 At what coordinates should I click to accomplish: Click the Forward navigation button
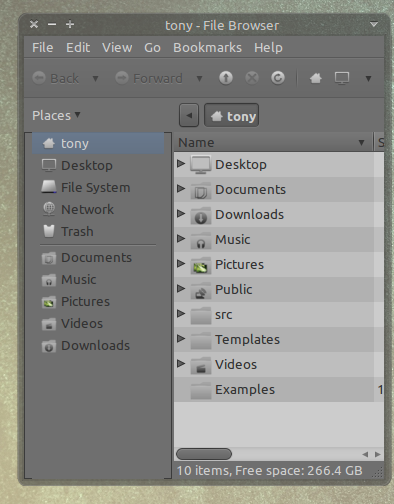click(149, 78)
